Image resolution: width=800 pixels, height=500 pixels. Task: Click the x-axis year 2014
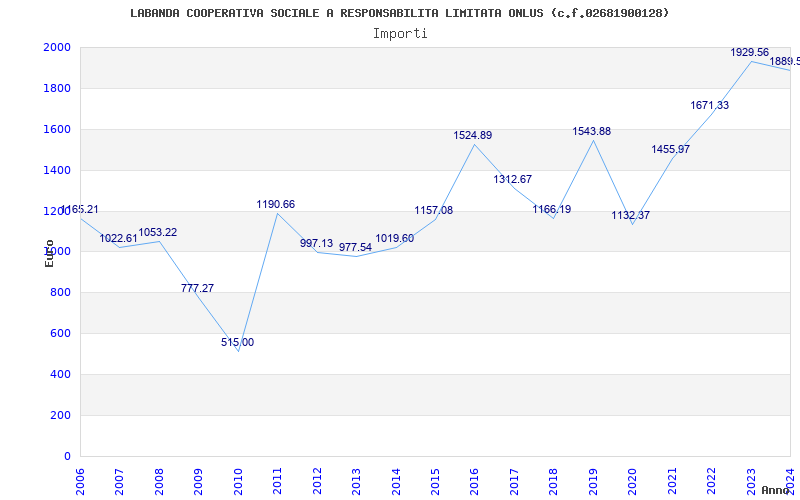396,482
